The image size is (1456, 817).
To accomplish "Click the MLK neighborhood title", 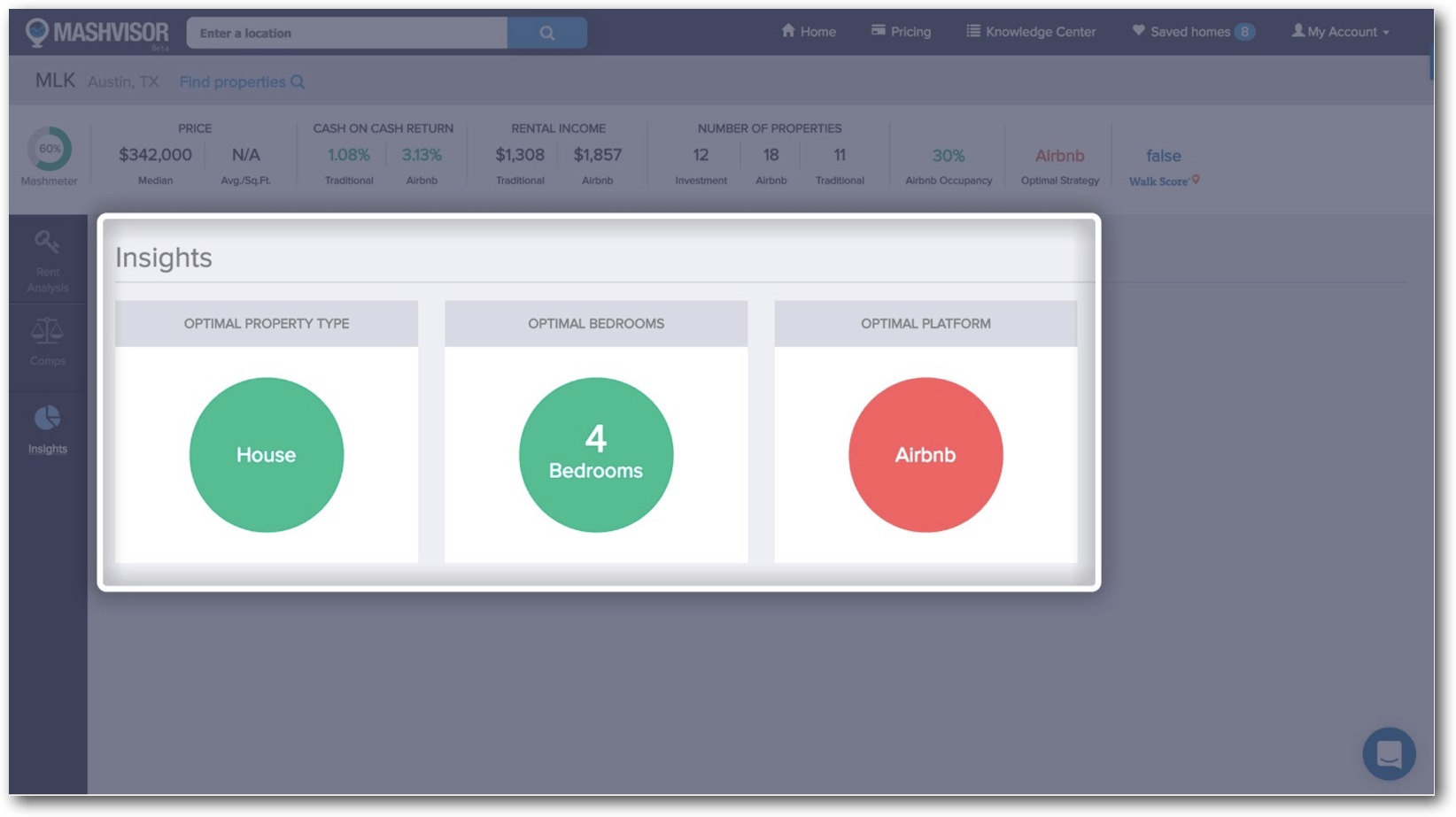I will pyautogui.click(x=55, y=81).
